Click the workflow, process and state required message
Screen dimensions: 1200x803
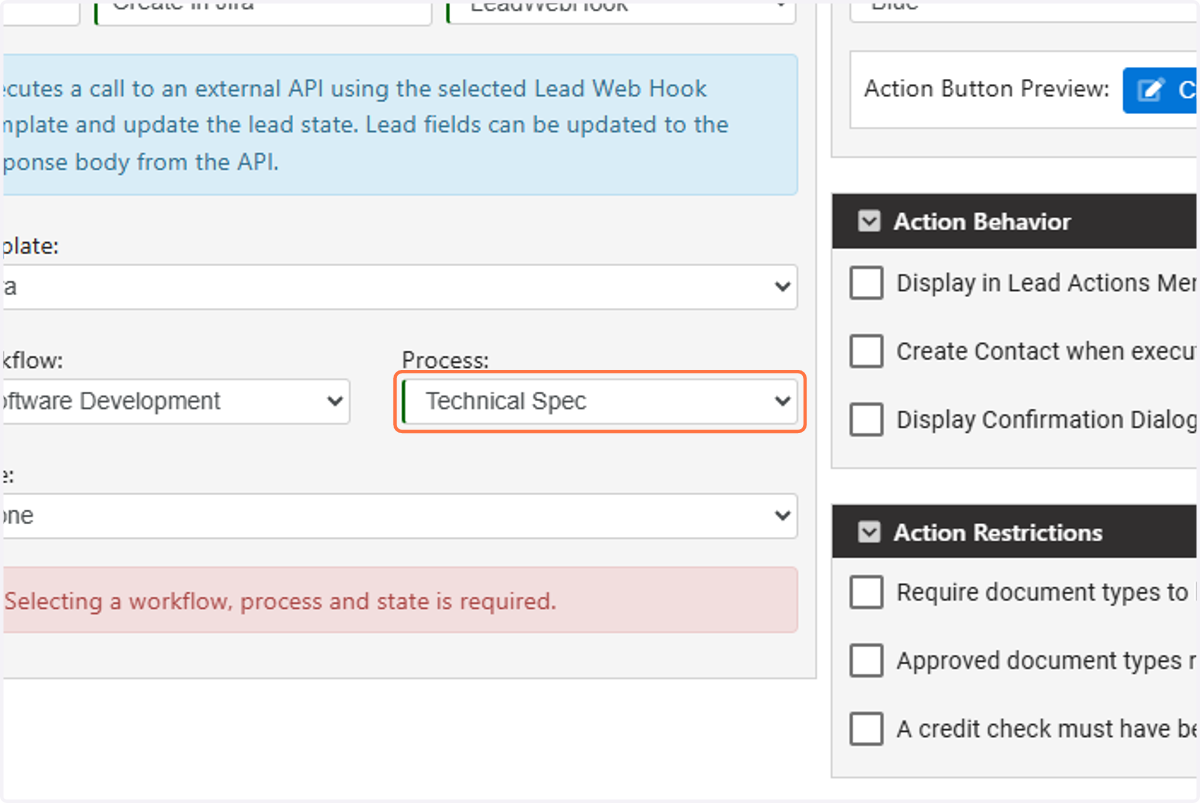[280, 602]
